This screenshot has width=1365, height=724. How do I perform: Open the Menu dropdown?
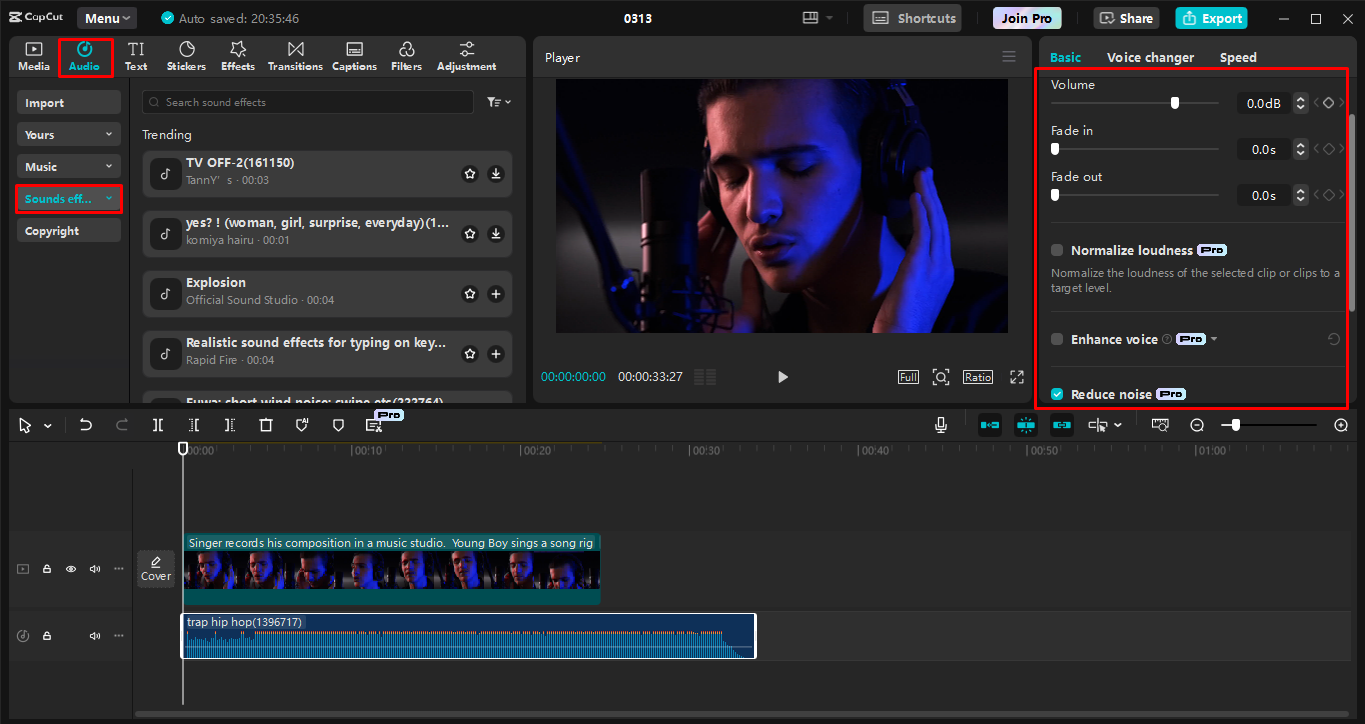(x=107, y=18)
